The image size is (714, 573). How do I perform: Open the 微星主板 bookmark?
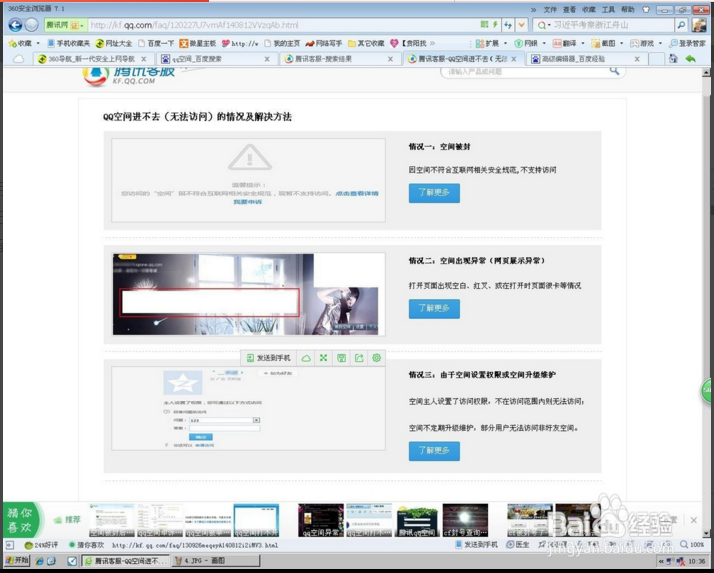pos(198,43)
